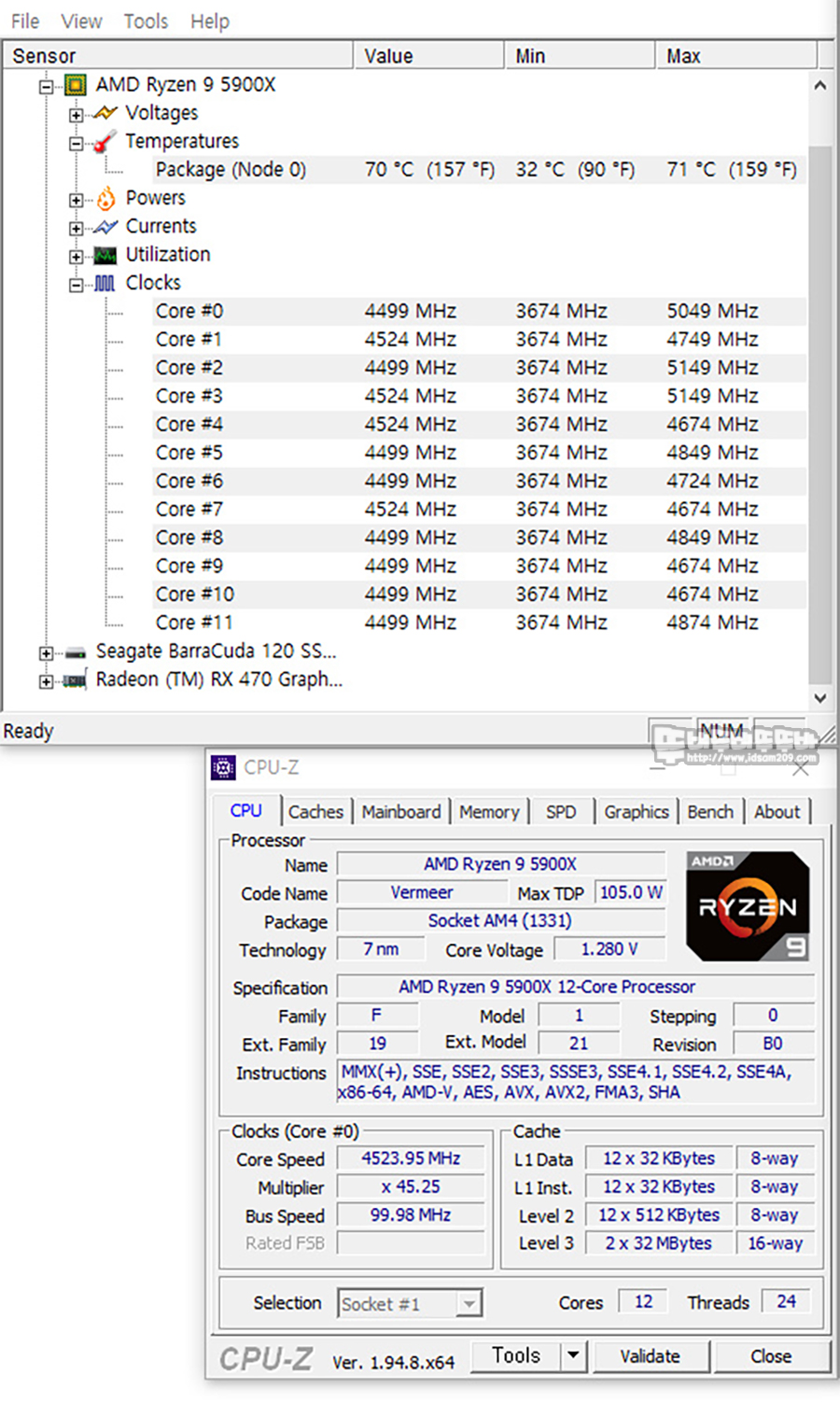Screen dimensions: 840x1402
Task: Click the Code Name field Vermeer
Action: coord(422,892)
